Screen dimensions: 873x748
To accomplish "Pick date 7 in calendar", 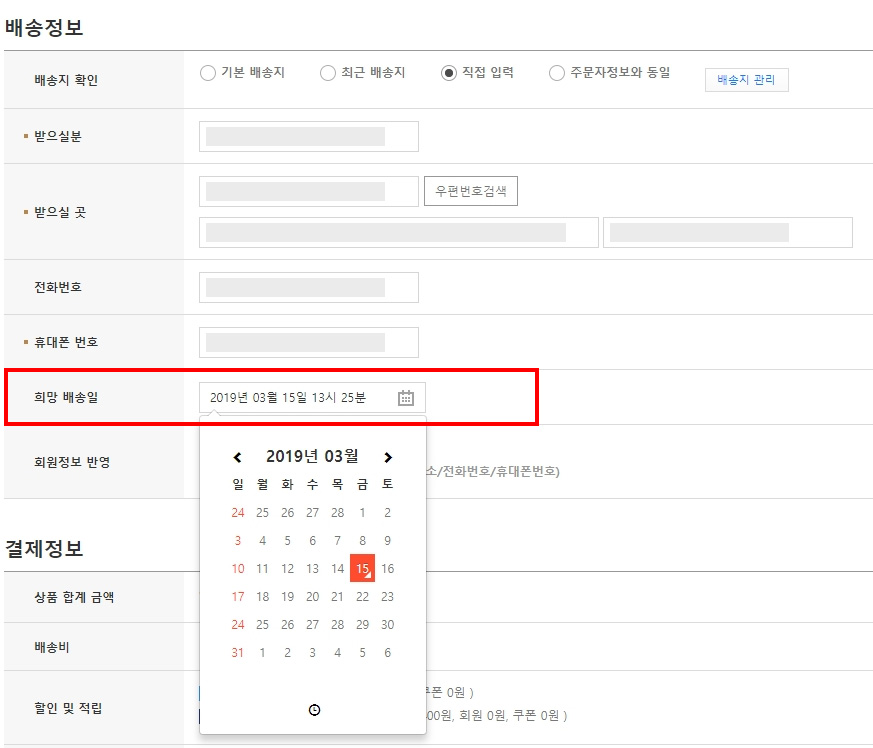I will coord(337,540).
